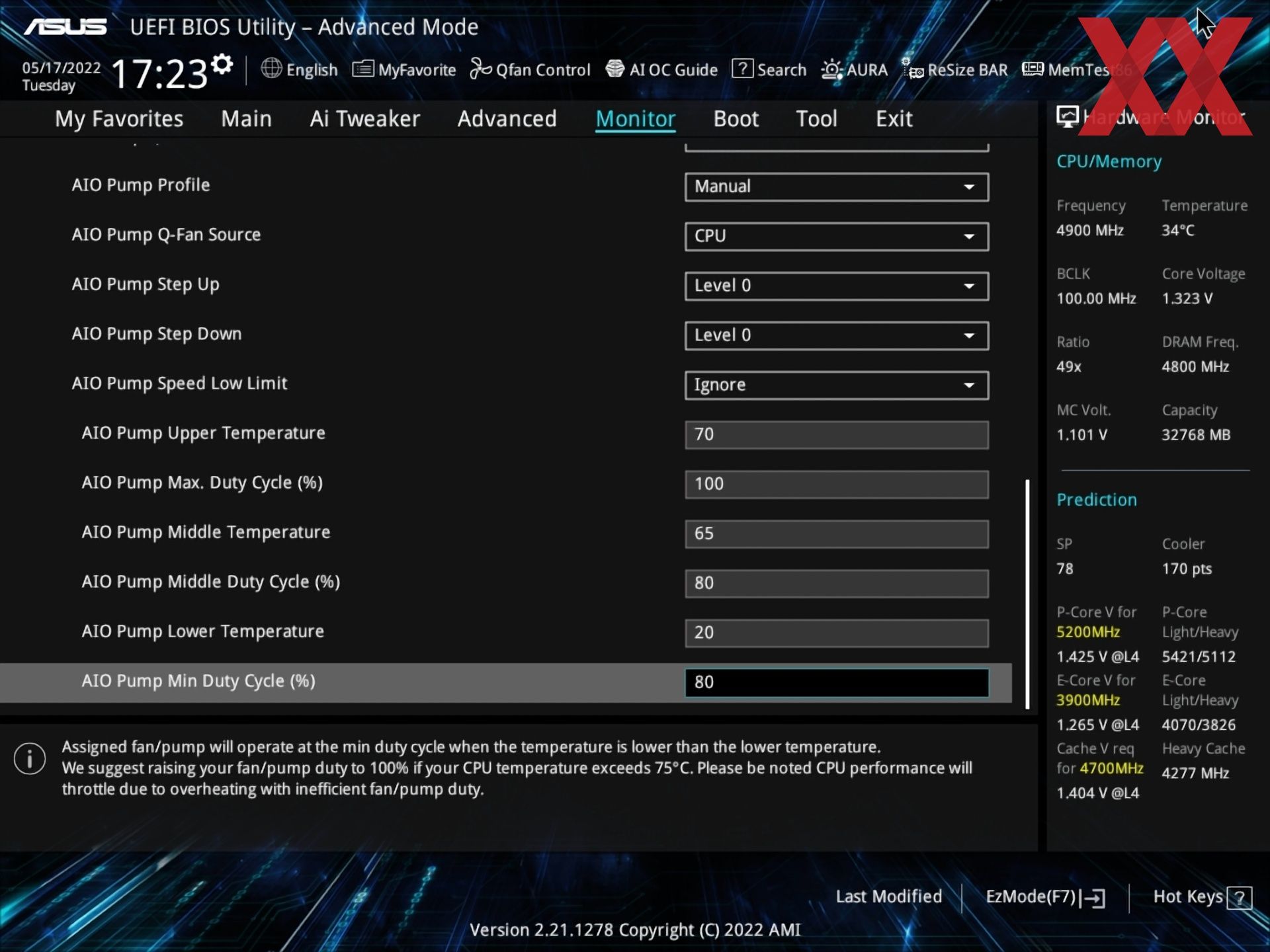This screenshot has height=952, width=1270.
Task: Select AIO Pump Step Down label
Action: [x=157, y=334]
